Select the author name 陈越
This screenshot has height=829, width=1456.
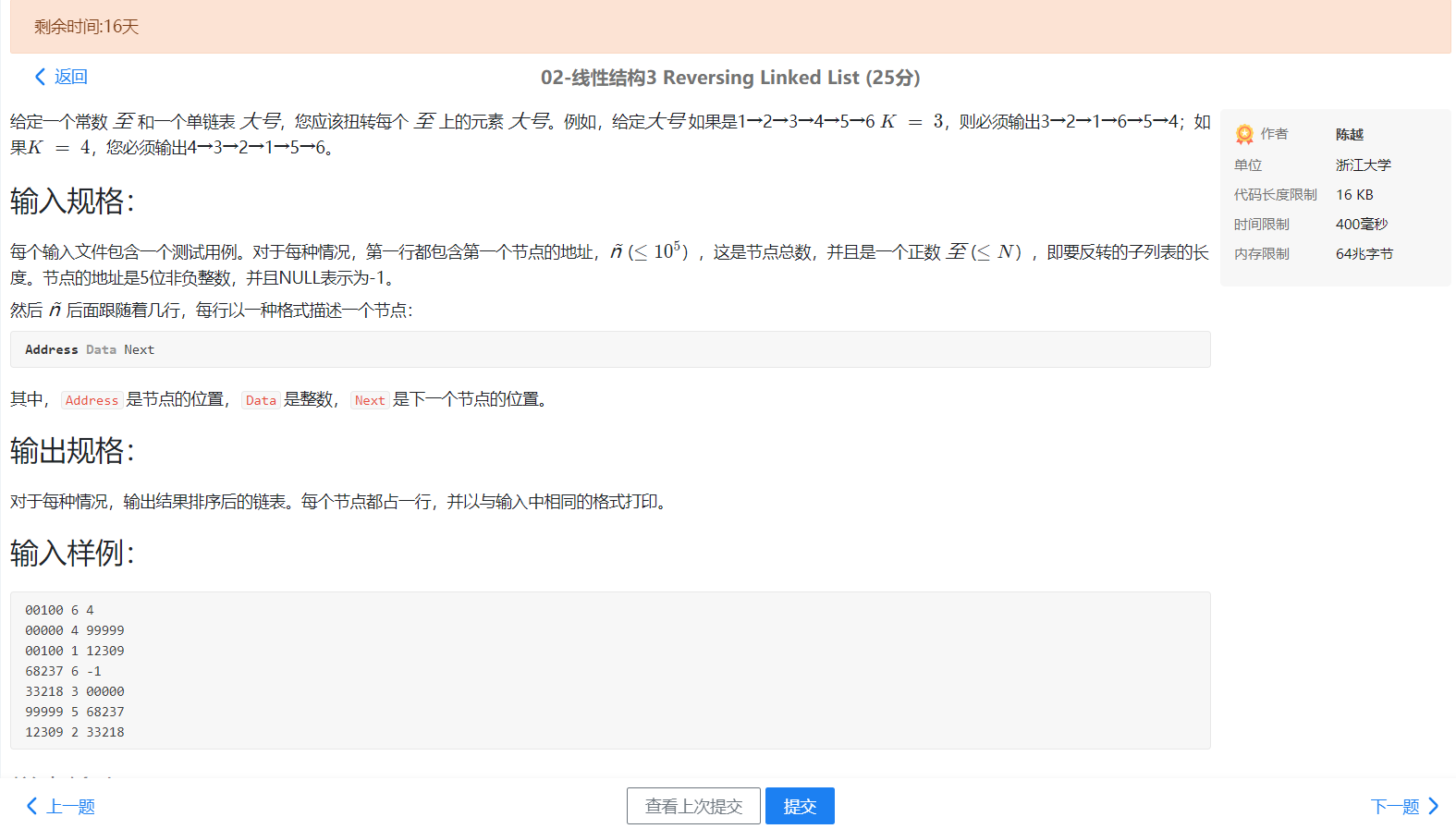pos(1350,135)
